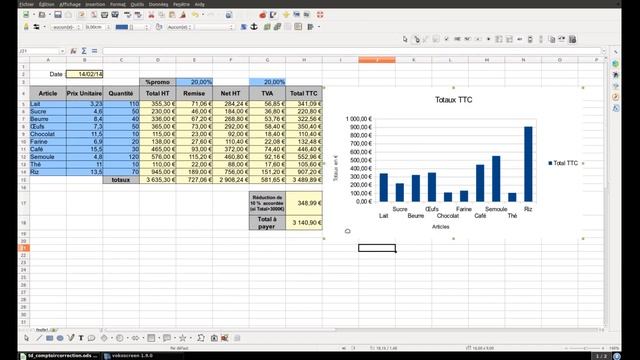Select the Rectangle drawing tool
The image size is (640, 360).
(x=49, y=338)
